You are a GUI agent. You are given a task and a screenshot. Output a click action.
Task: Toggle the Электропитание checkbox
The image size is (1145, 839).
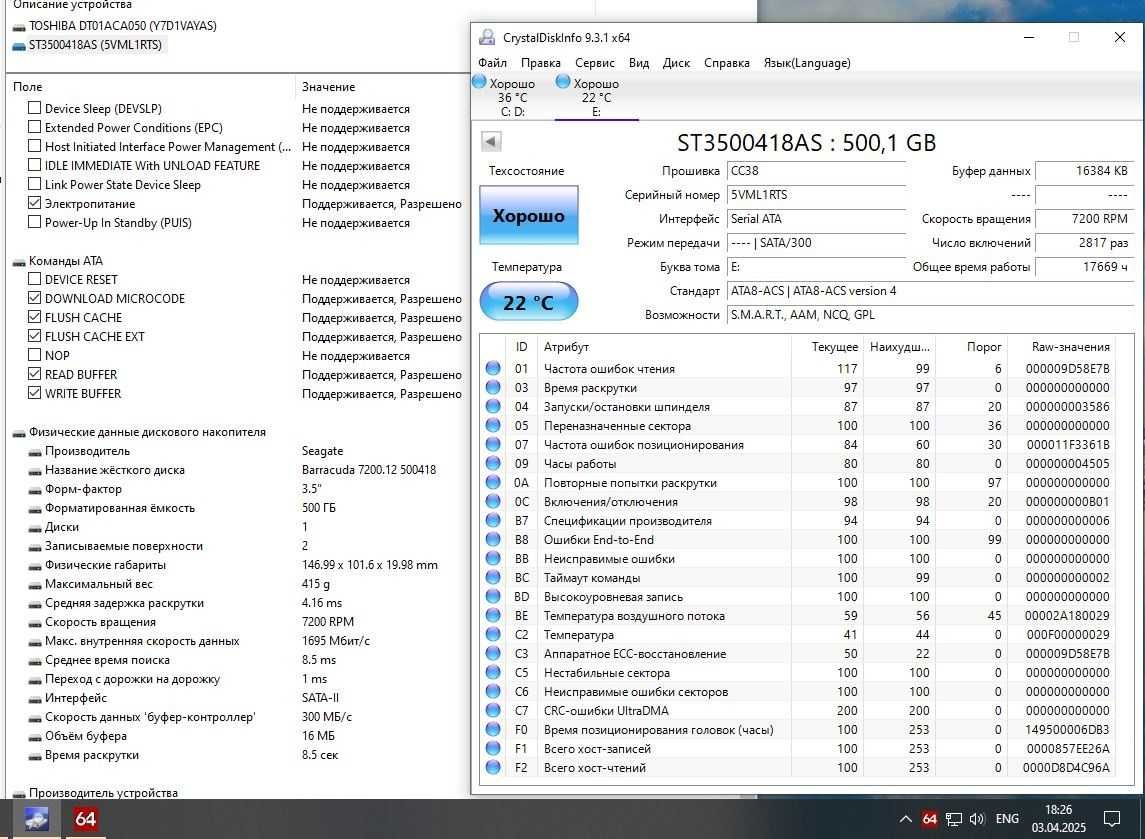click(34, 202)
